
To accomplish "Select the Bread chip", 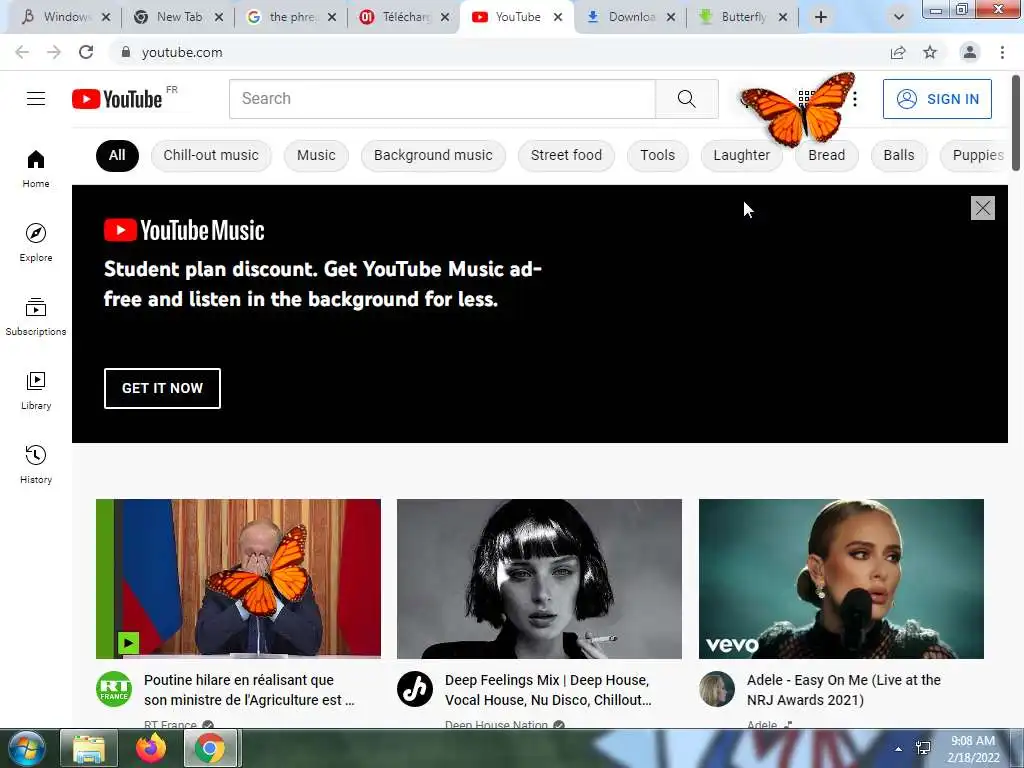I will 826,155.
